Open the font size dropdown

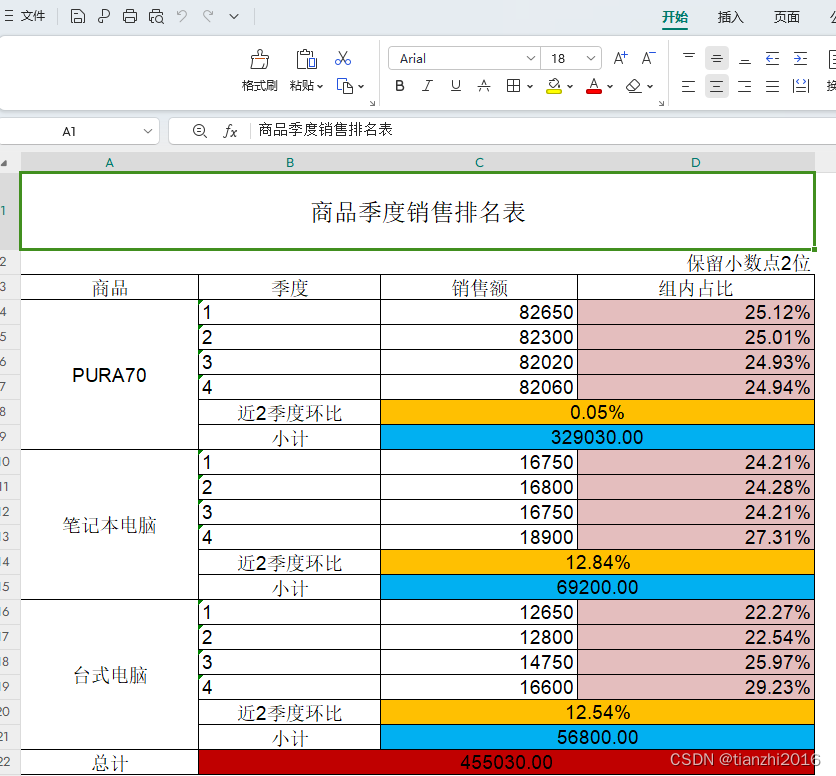pyautogui.click(x=589, y=58)
